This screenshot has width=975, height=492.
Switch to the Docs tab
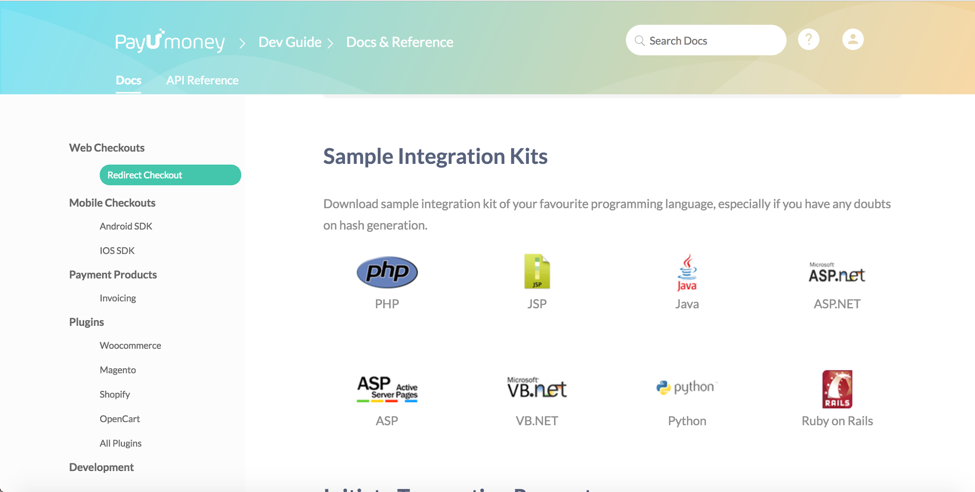(128, 80)
